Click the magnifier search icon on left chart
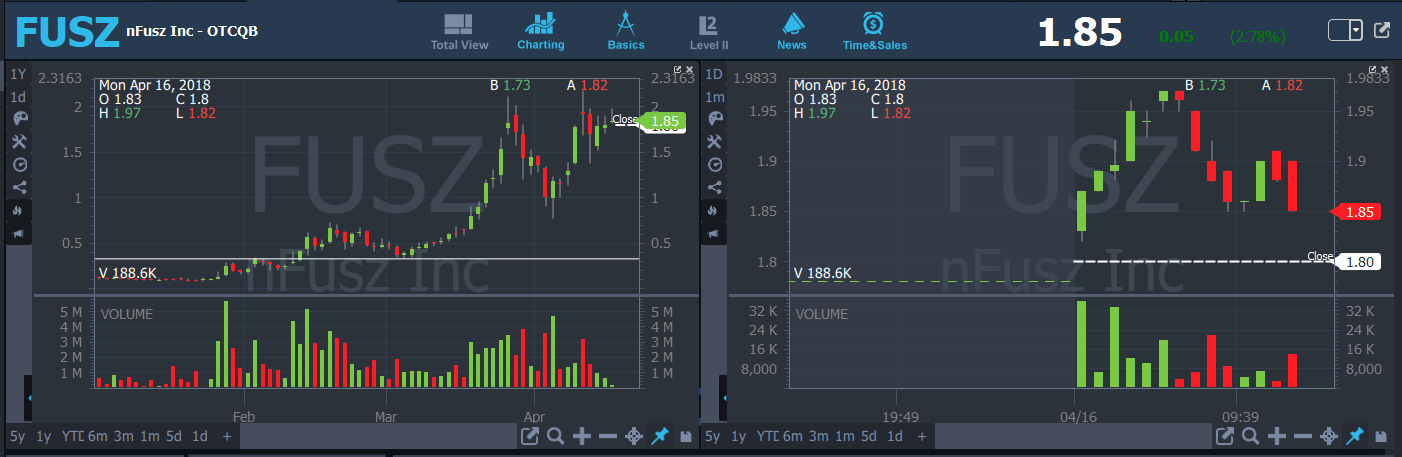Viewport: 1402px width, 457px height. pos(555,436)
